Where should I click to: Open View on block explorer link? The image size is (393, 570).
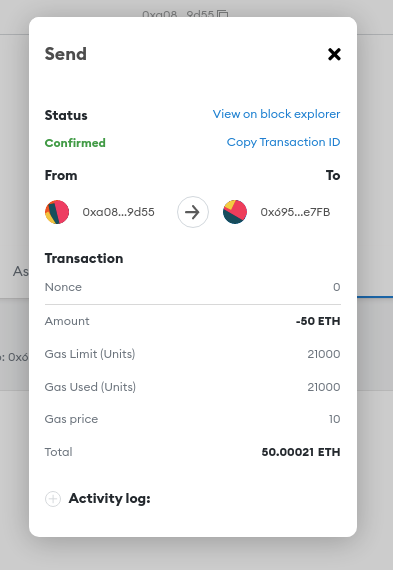[x=276, y=114]
